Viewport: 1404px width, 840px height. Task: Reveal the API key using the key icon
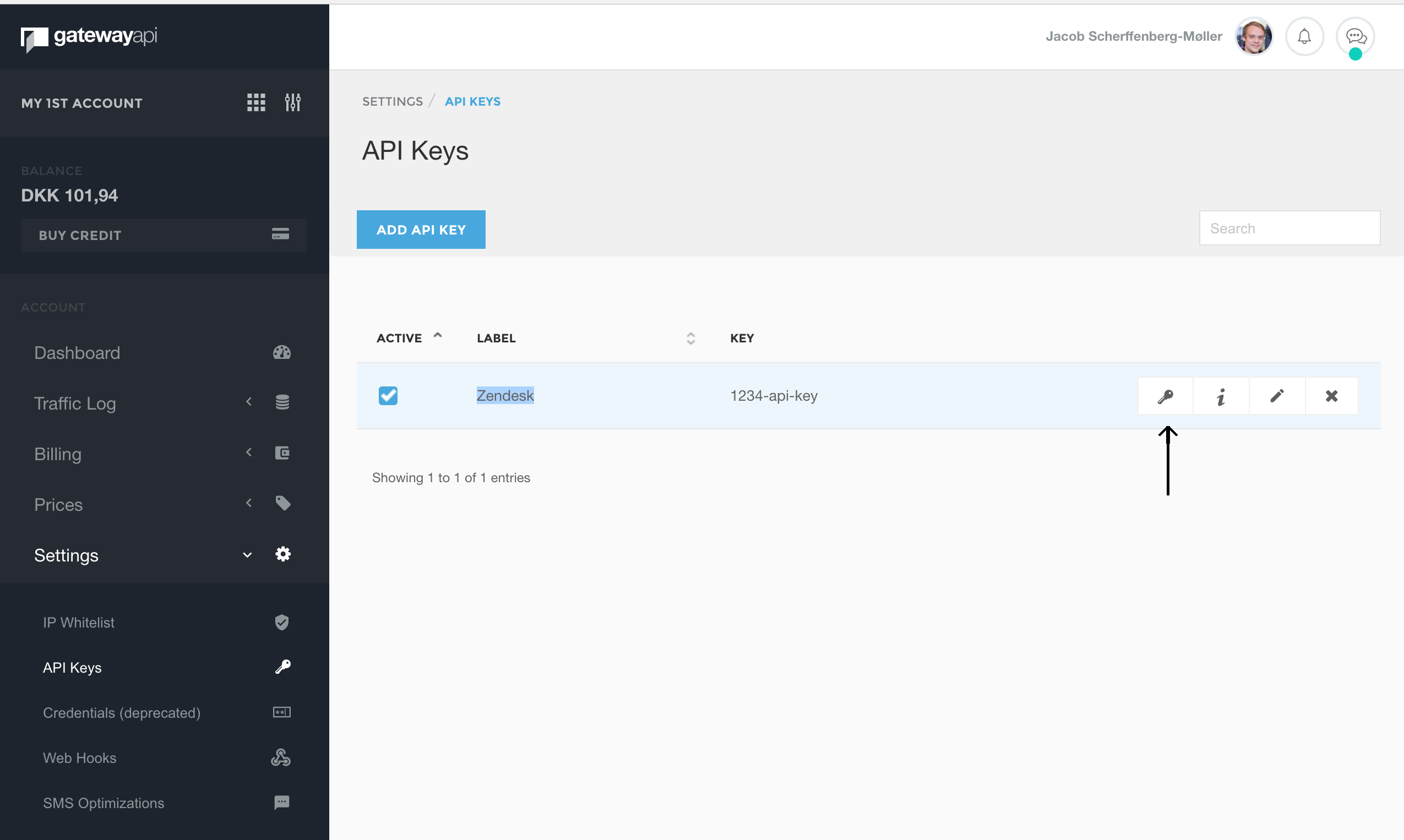click(x=1166, y=396)
